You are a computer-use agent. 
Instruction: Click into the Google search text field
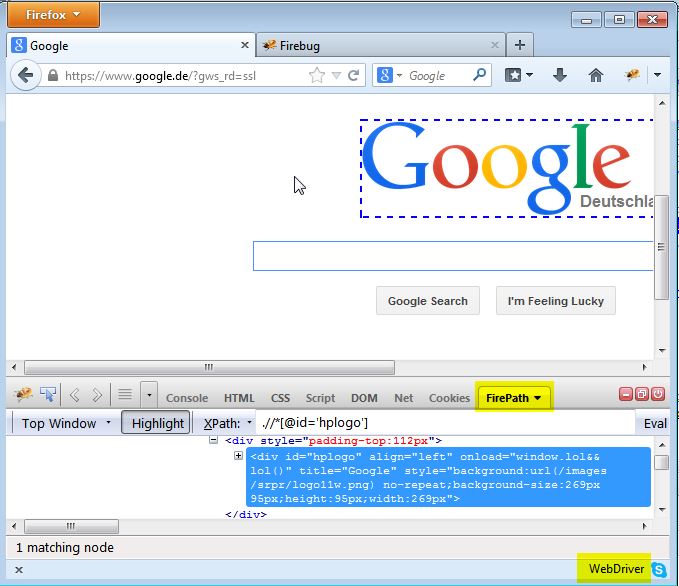point(453,256)
